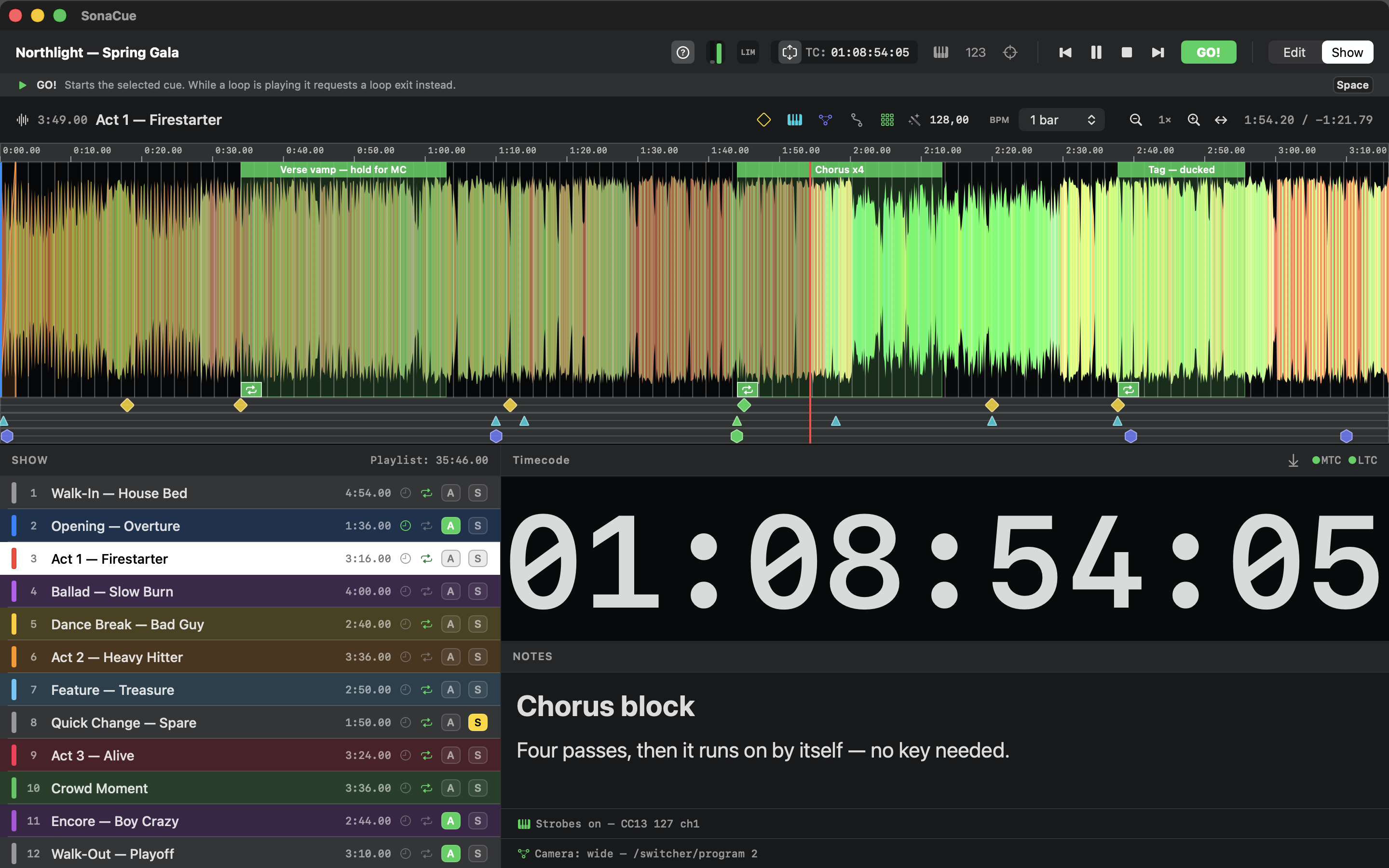Screen dimensions: 1389x868
Task: Click the green GO! button
Action: coord(1208,52)
